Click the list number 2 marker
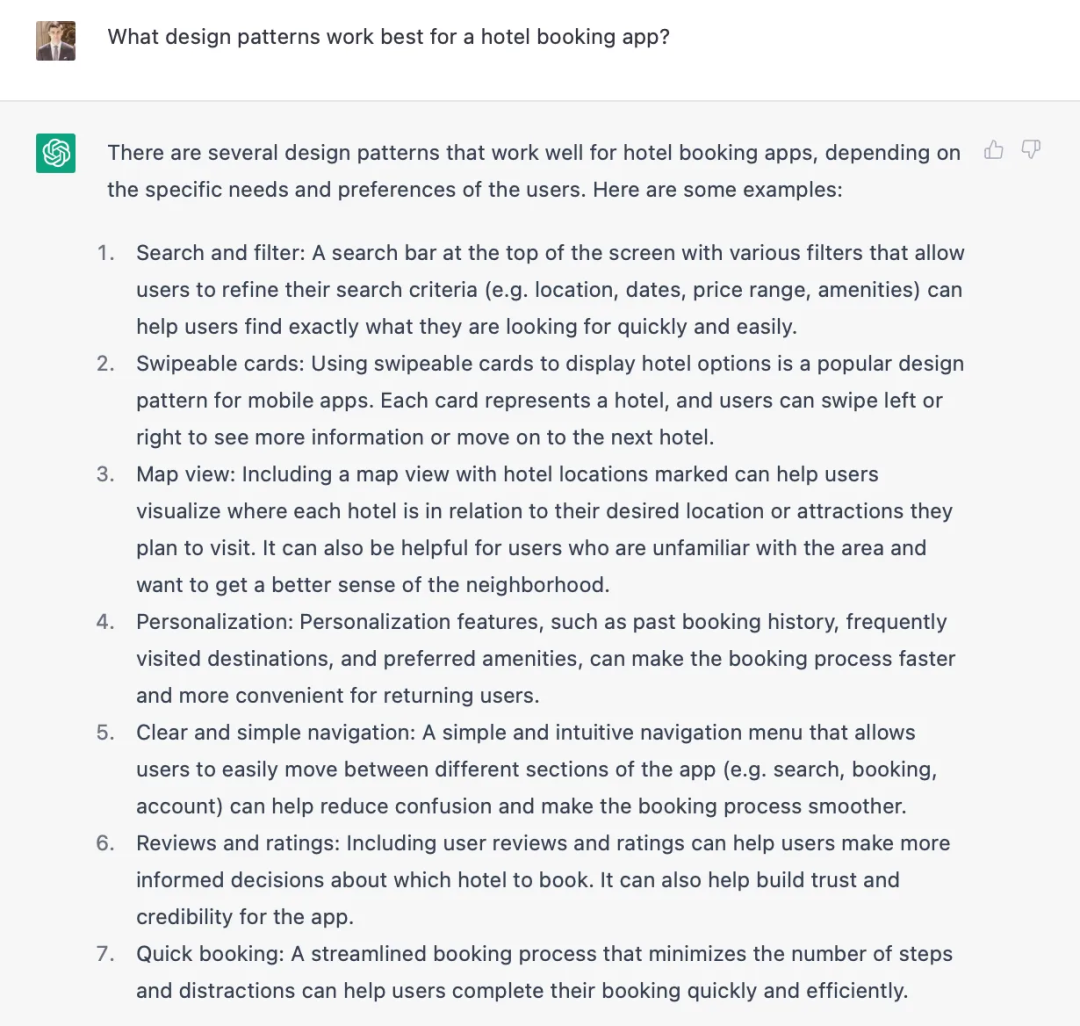The image size is (1080, 1026). [x=106, y=364]
